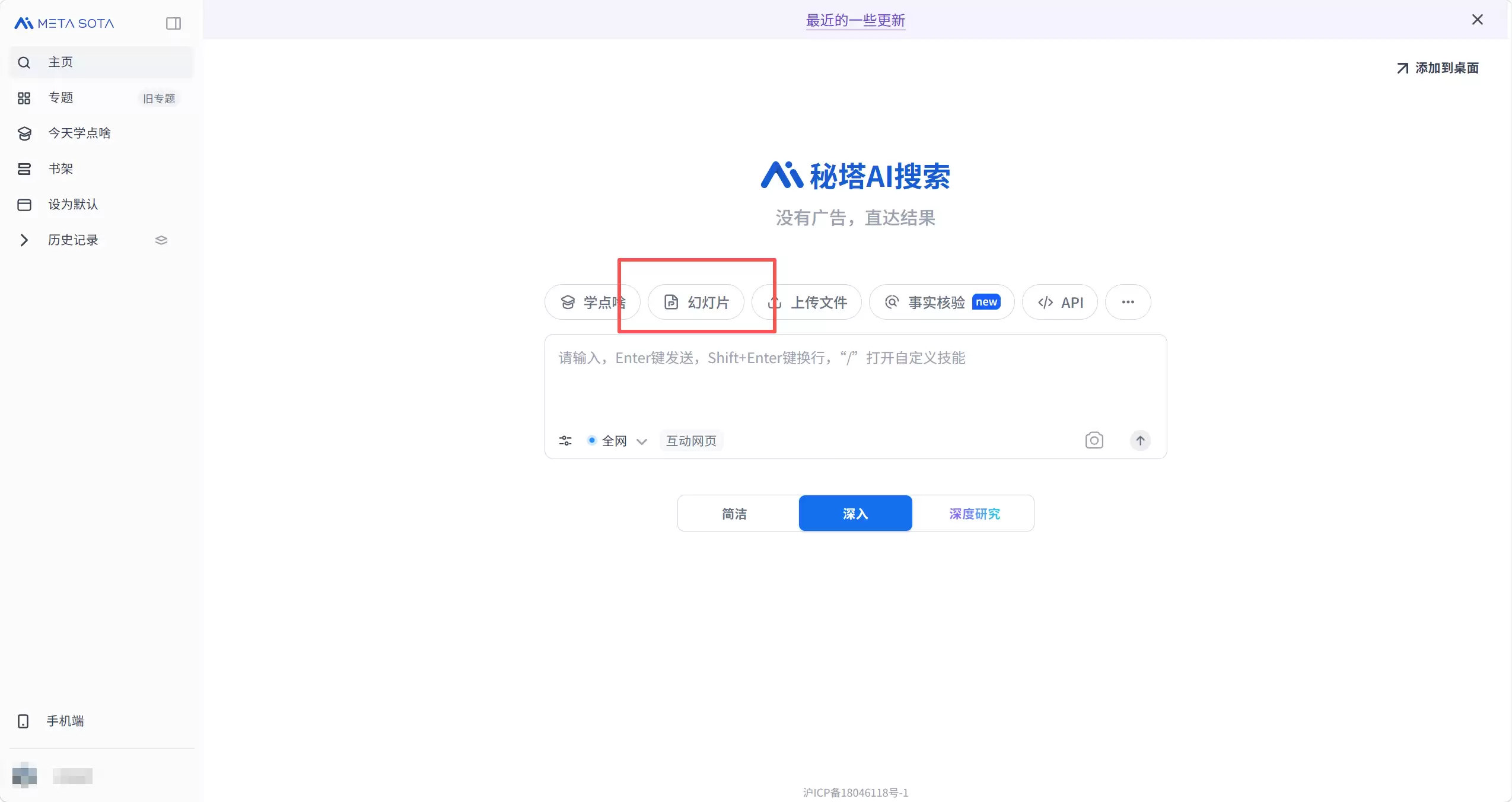Click the 上传文件 button
Image resolution: width=1512 pixels, height=802 pixels.
pos(807,303)
